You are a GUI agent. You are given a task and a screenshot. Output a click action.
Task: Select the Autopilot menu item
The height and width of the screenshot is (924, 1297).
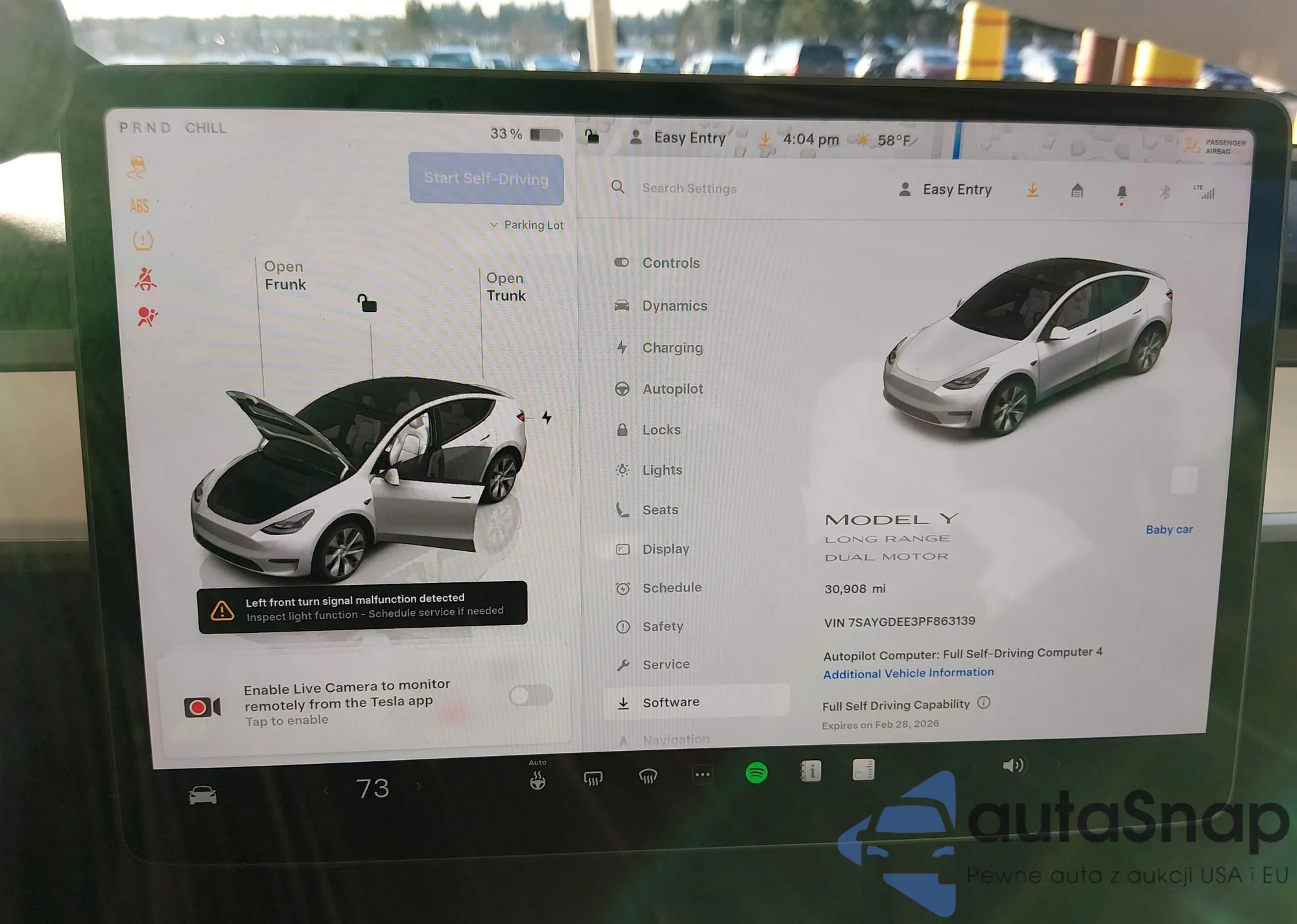click(672, 389)
